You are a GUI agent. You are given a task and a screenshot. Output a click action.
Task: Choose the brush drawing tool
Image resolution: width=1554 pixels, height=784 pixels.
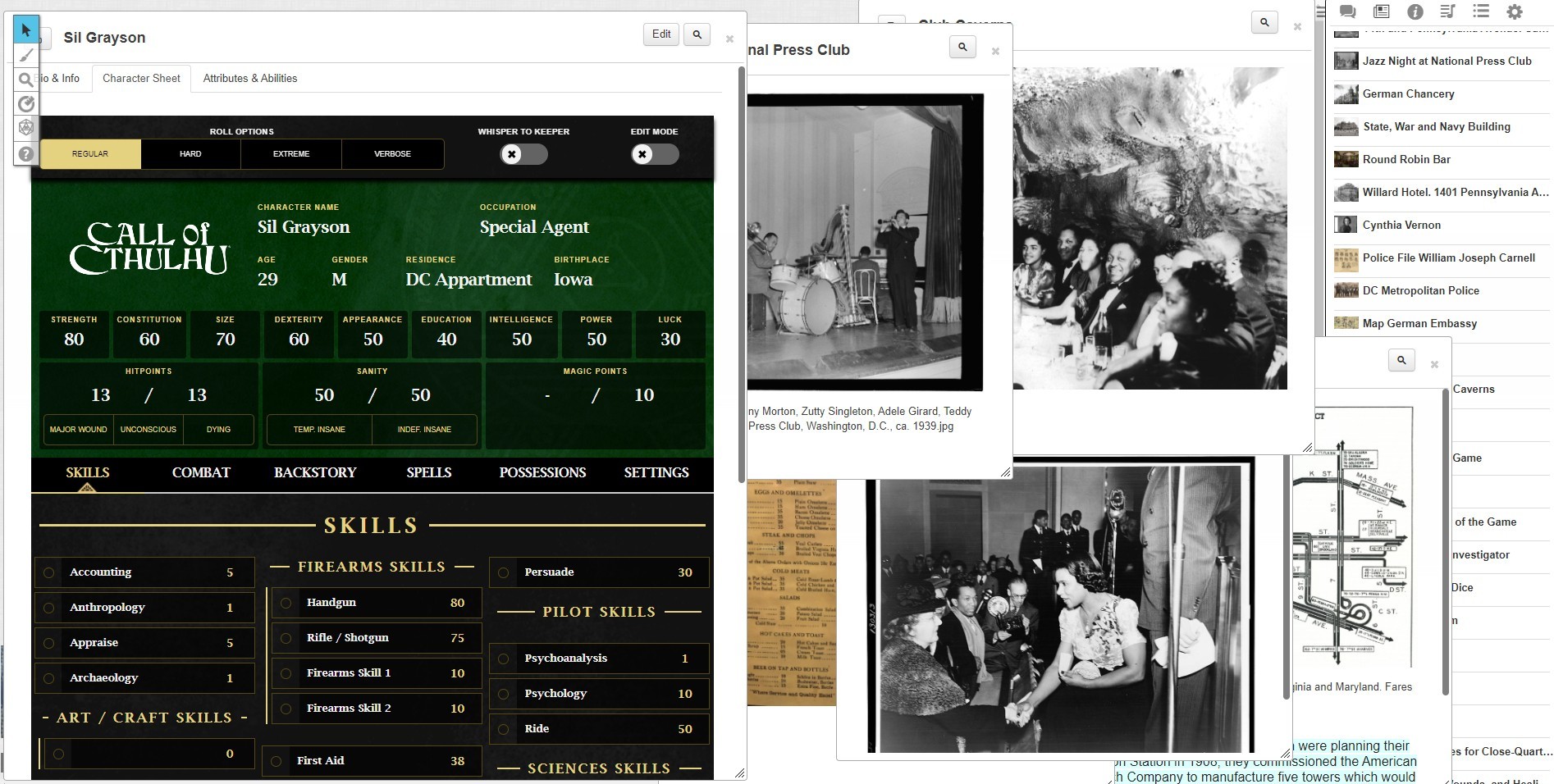point(26,55)
